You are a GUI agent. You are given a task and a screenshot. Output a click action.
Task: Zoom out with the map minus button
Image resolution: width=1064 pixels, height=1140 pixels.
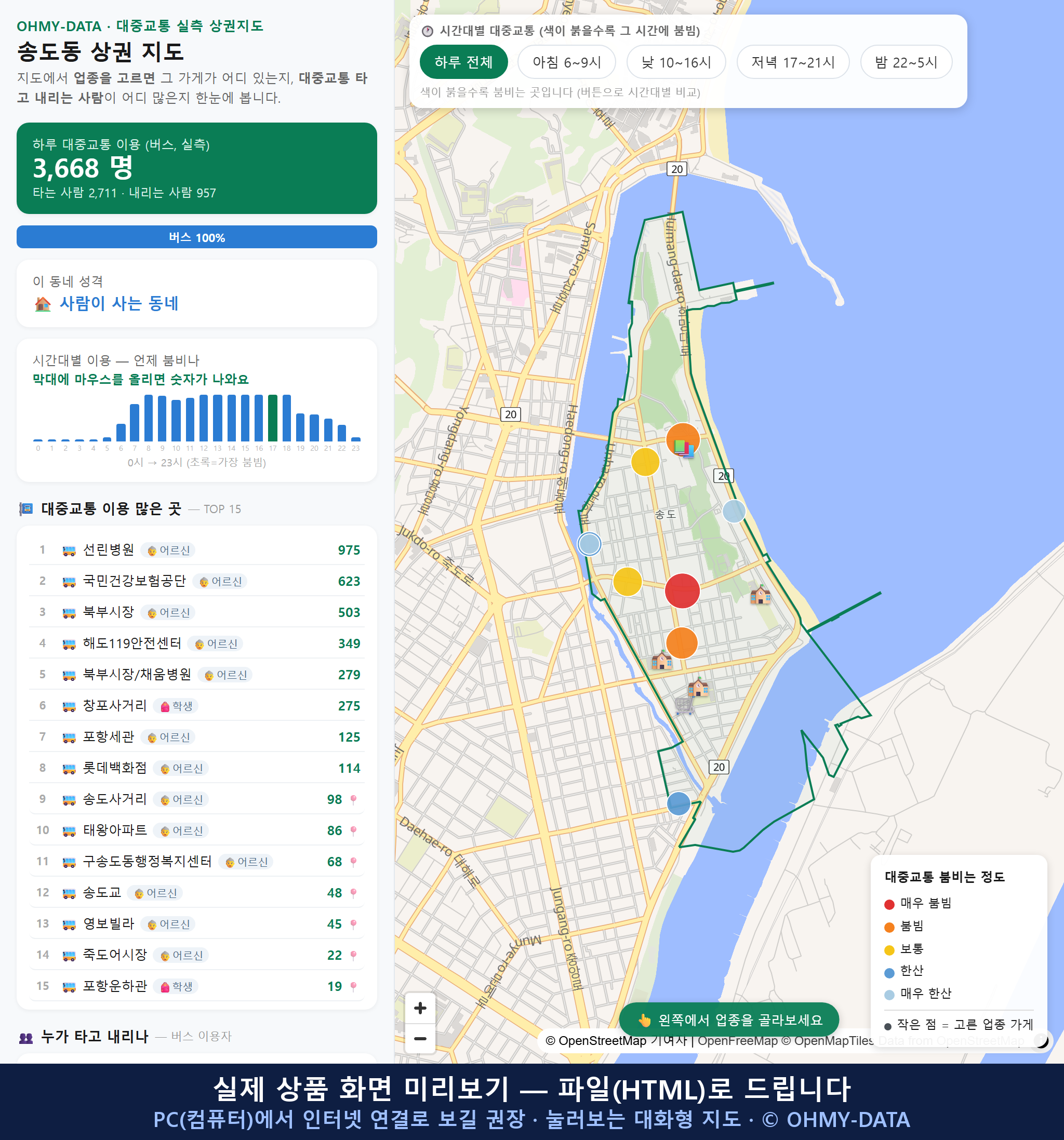(420, 1039)
